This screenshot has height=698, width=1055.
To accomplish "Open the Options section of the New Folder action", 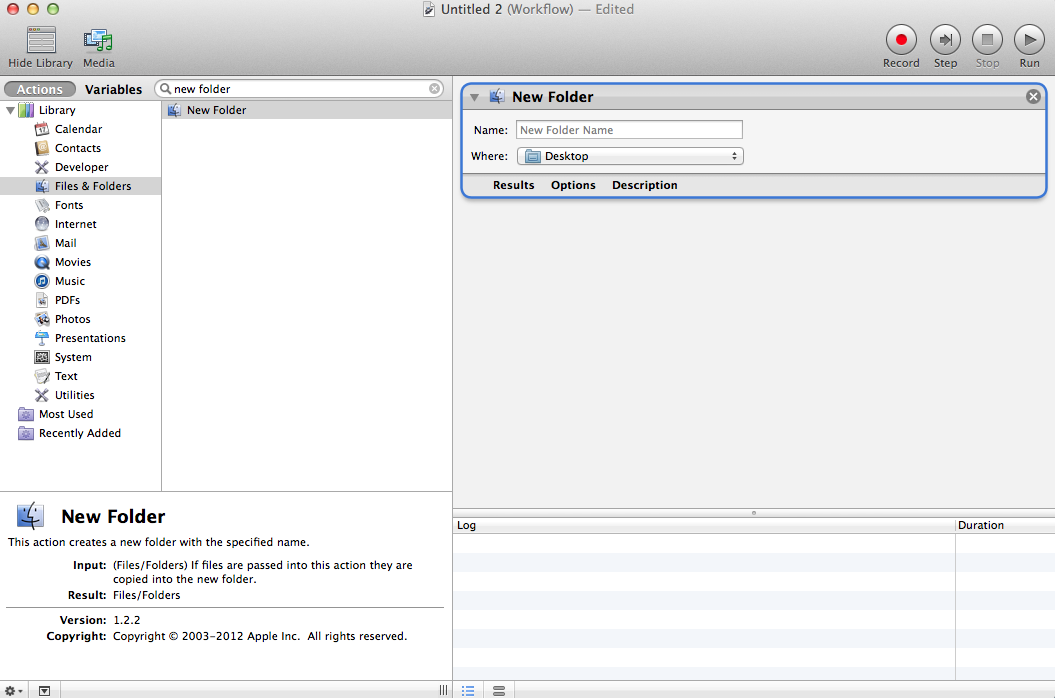I will tap(573, 185).
